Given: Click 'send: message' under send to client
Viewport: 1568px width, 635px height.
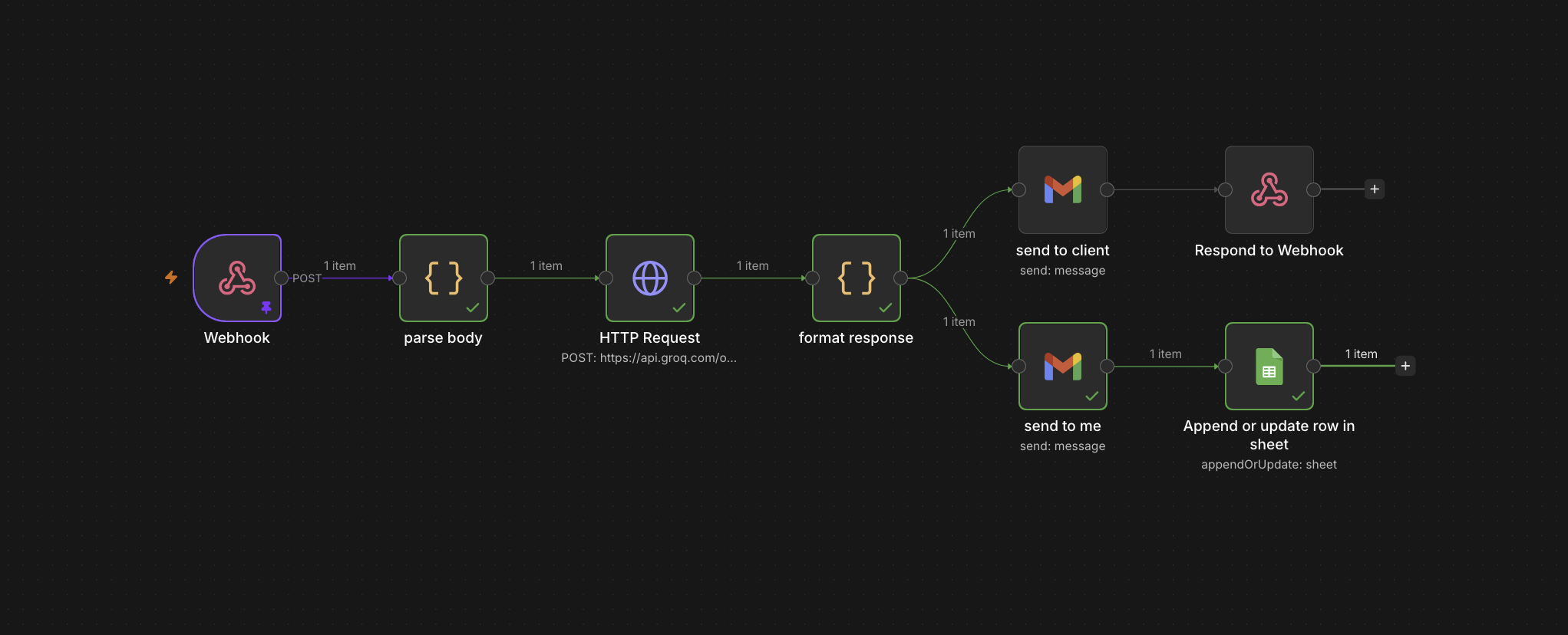Looking at the screenshot, I should [x=1063, y=271].
